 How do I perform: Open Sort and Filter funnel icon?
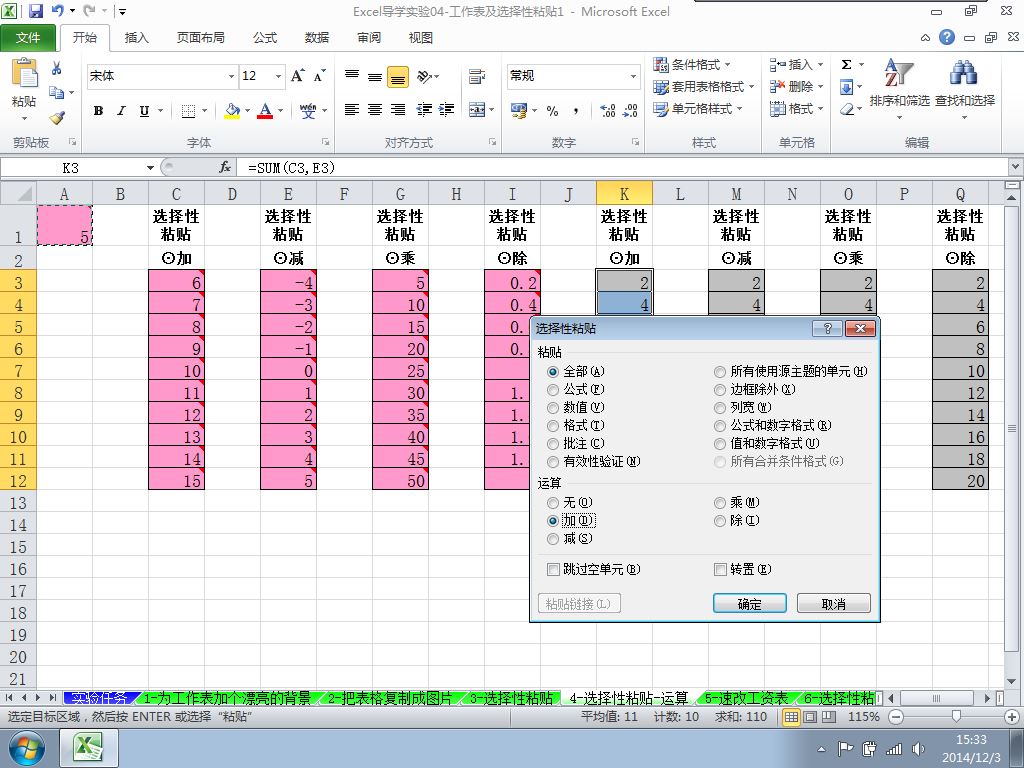coord(899,73)
